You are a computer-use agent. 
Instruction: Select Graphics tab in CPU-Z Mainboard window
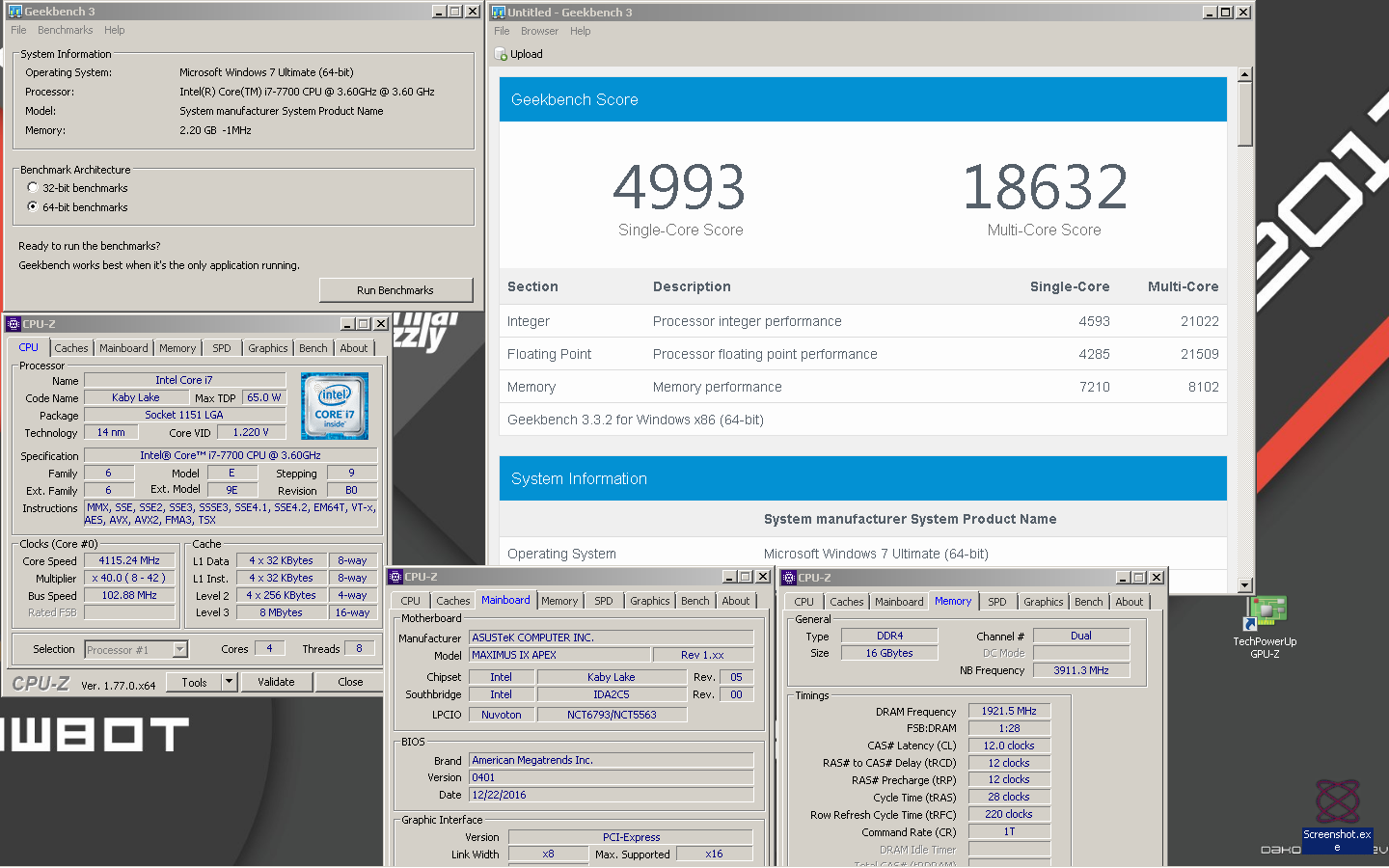(x=650, y=601)
